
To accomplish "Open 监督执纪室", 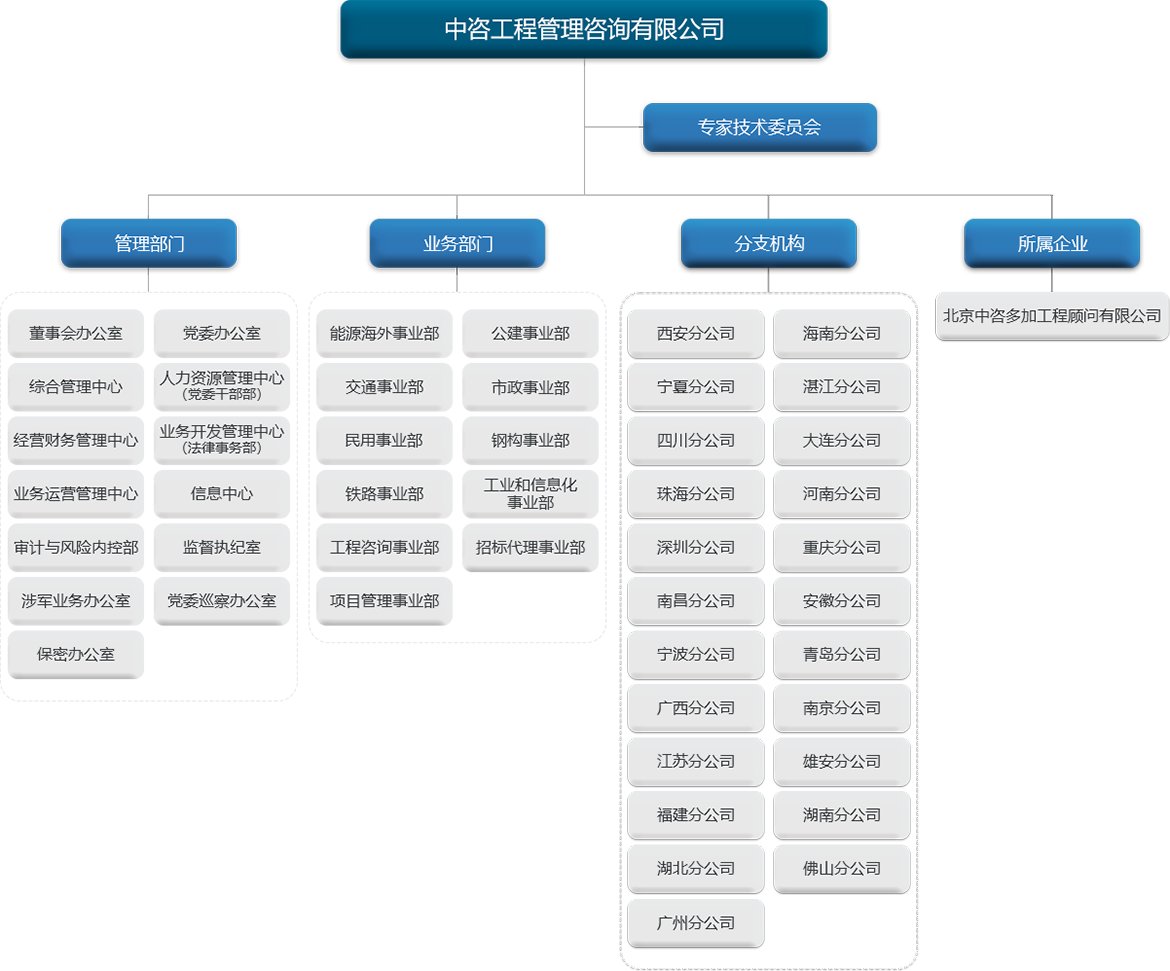I will click(x=222, y=547).
